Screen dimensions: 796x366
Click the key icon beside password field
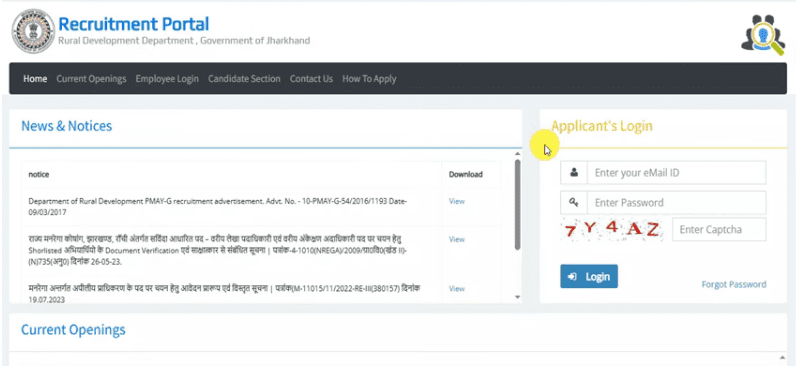point(574,203)
